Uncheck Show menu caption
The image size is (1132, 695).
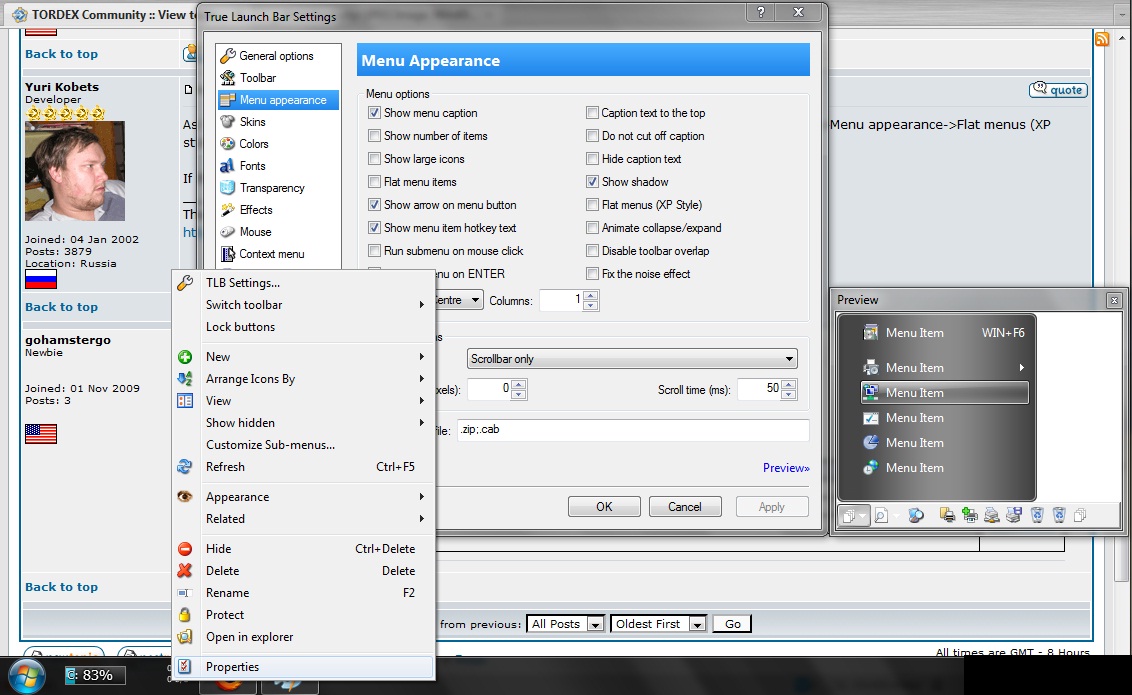tap(374, 113)
